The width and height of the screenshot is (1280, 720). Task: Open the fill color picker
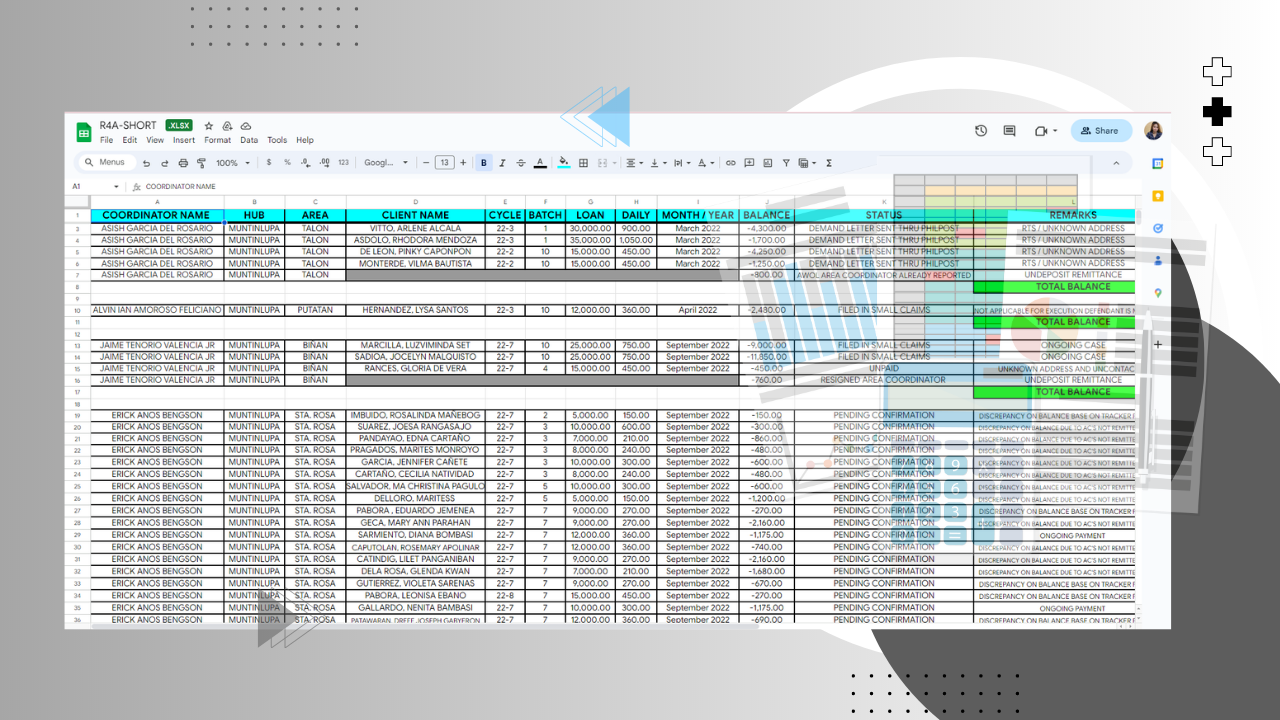click(564, 163)
